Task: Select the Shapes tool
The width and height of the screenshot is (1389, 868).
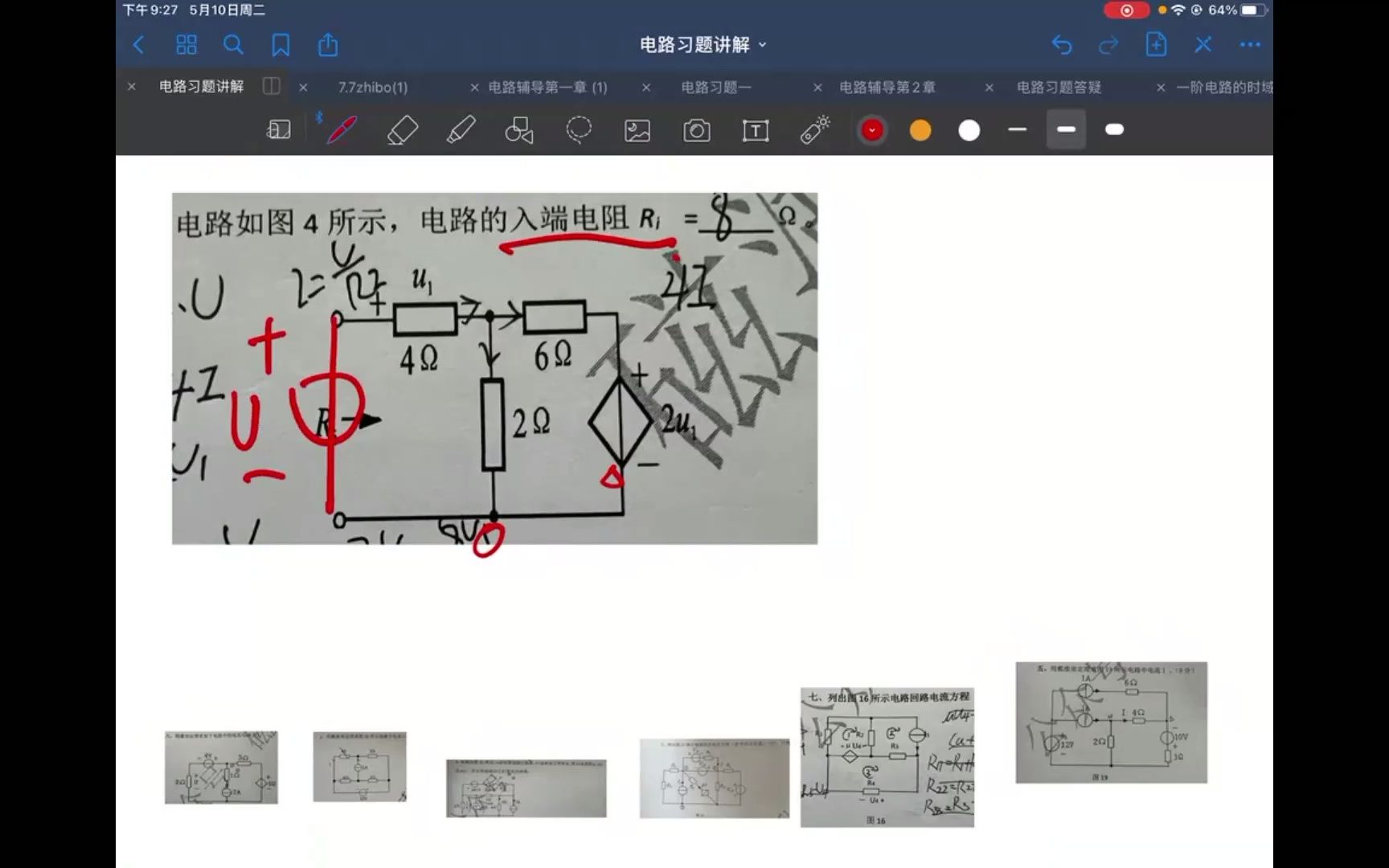Action: point(519,130)
